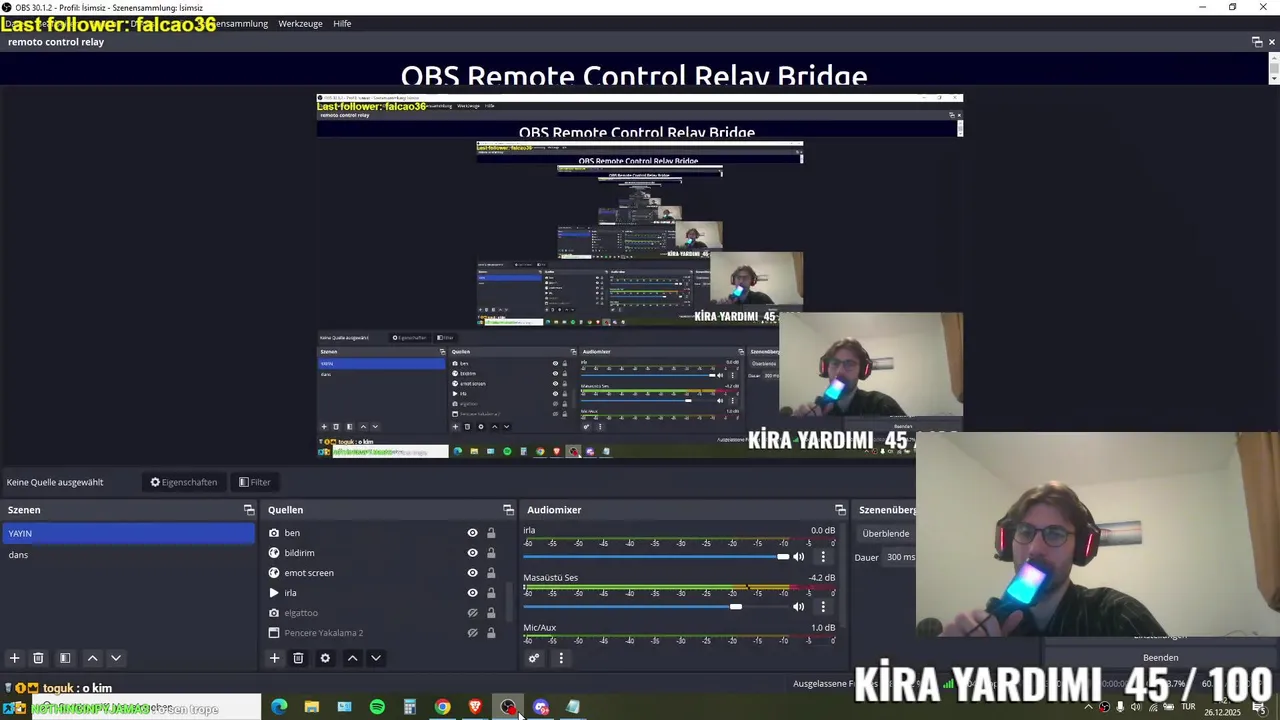Move scene up in Szenen list

(92, 658)
